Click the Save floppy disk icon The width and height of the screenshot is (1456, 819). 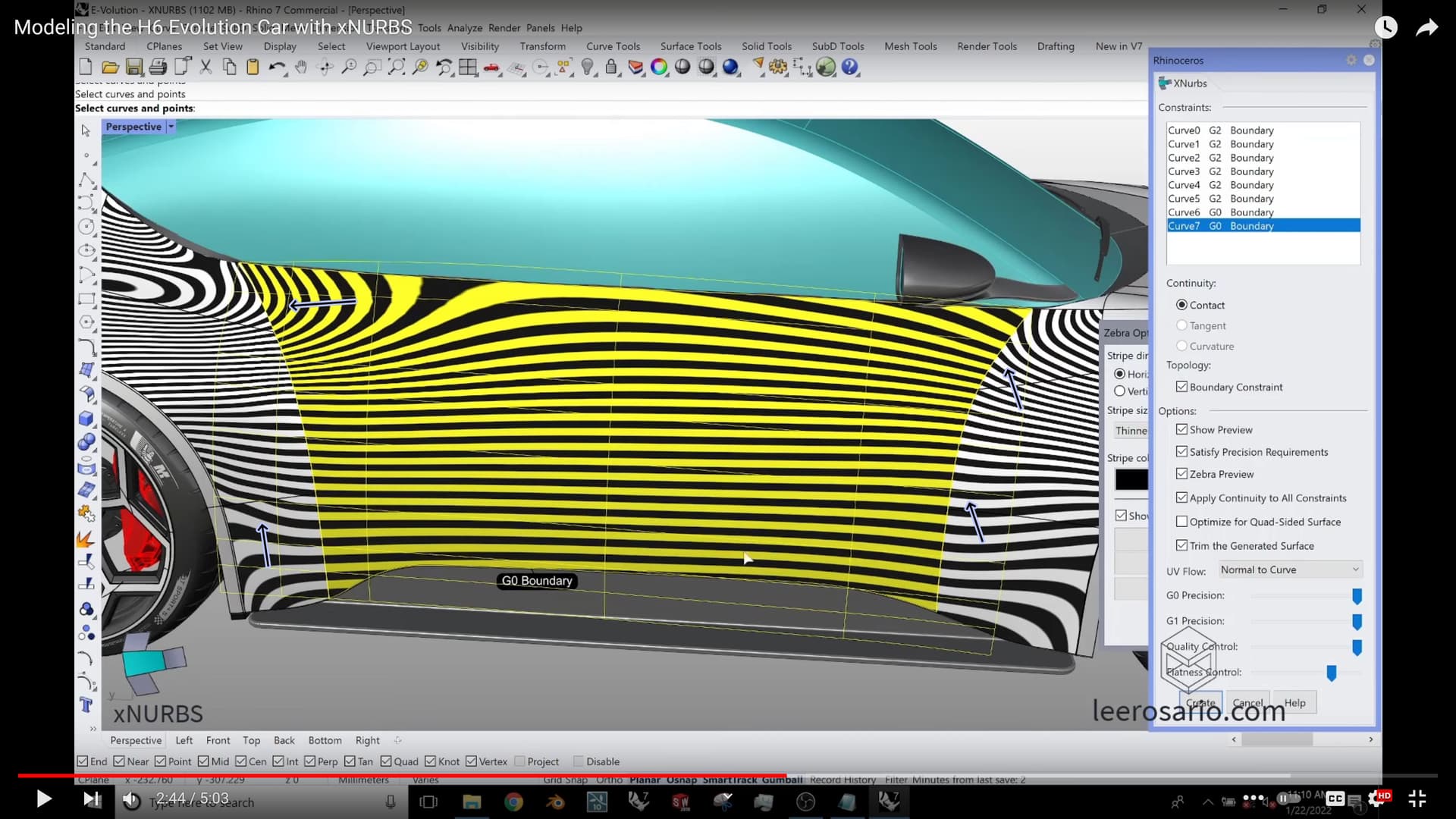[x=134, y=67]
